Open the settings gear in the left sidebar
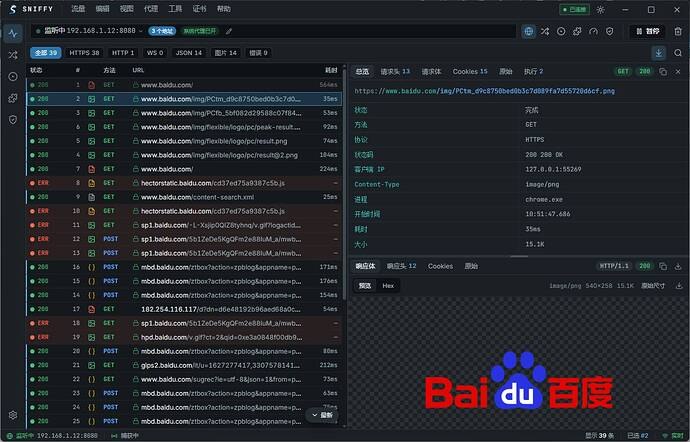This screenshot has height=442, width=690. pyautogui.click(x=13, y=415)
